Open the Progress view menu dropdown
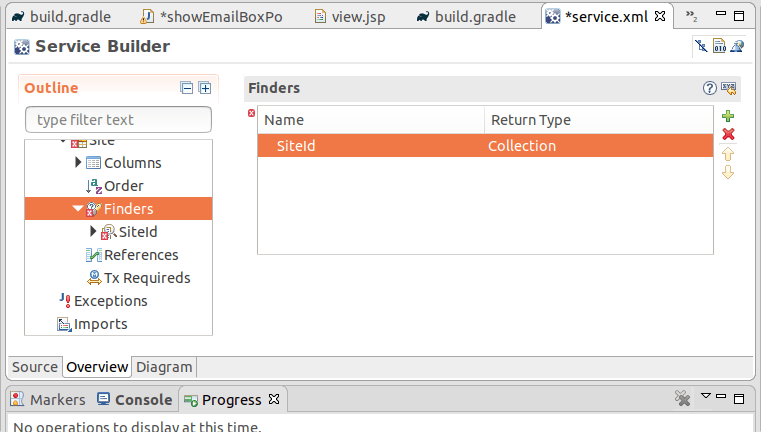This screenshot has width=761, height=432. click(x=705, y=398)
